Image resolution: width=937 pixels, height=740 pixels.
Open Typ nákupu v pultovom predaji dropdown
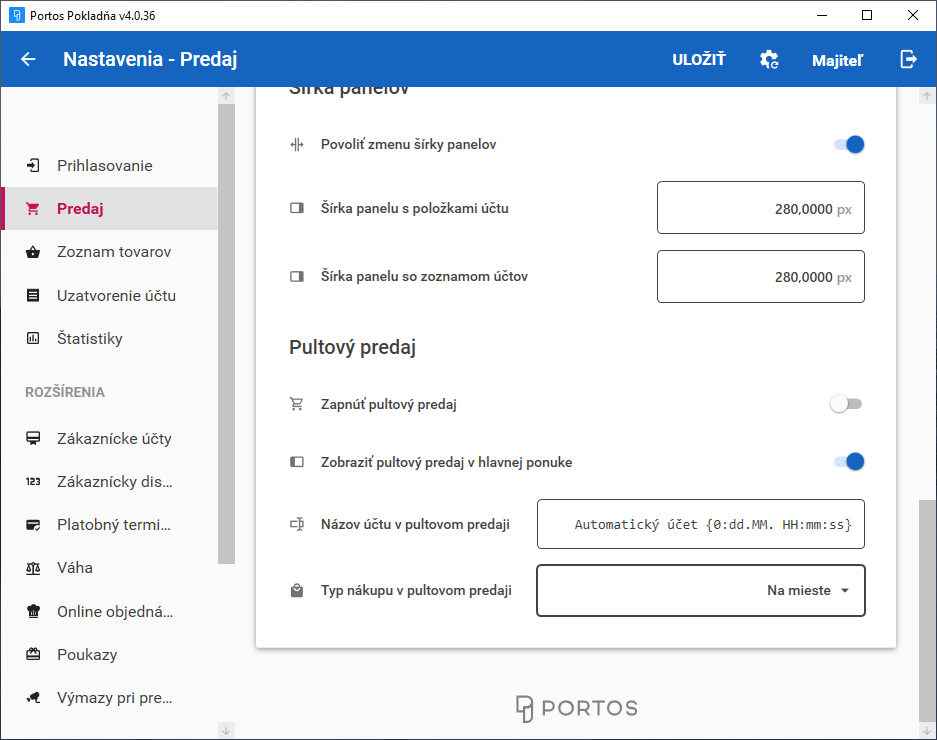(700, 590)
